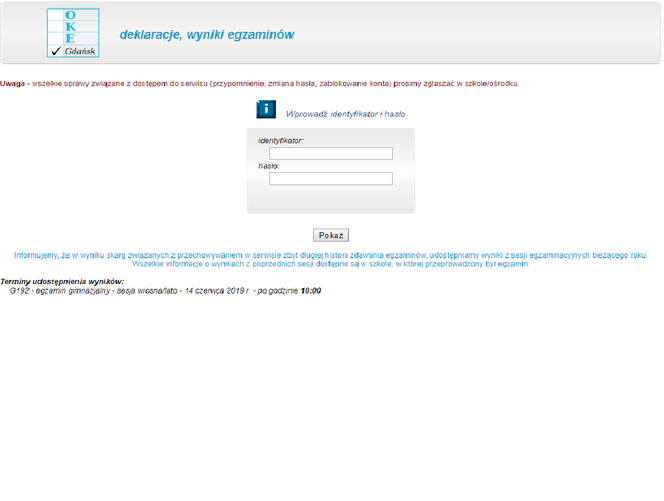Click the 'G192 - egzamin gimnazjalny' line
The height and width of the screenshot is (501, 664).
coord(165,291)
